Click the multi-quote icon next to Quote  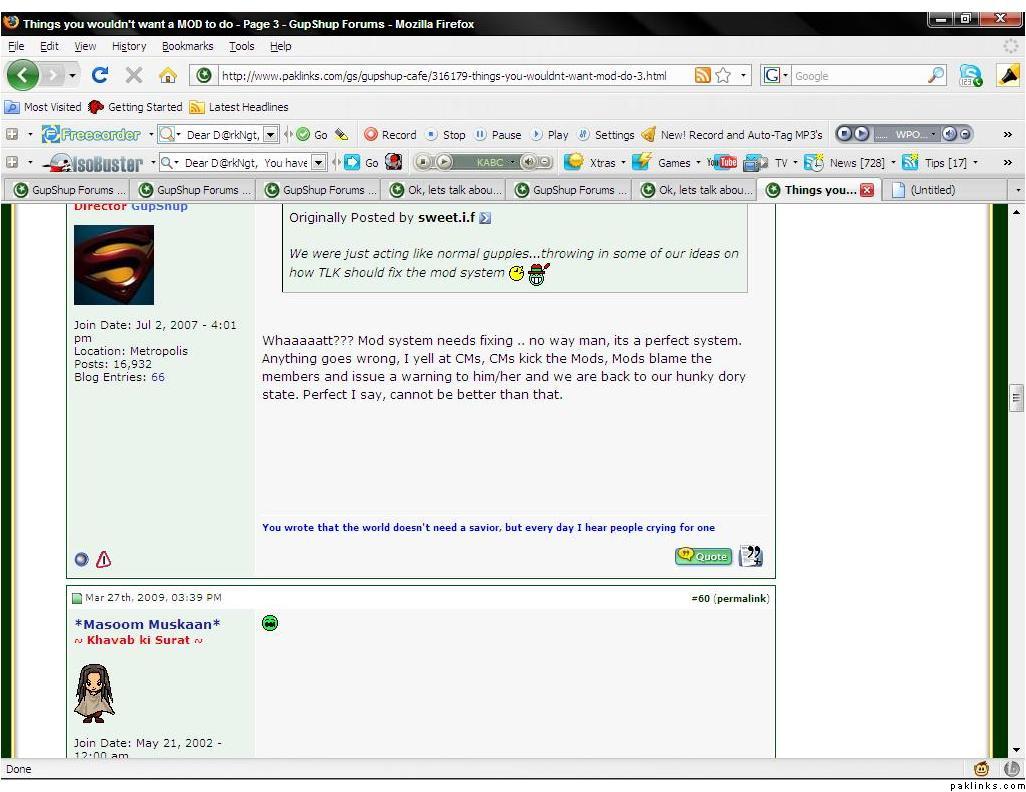(750, 556)
